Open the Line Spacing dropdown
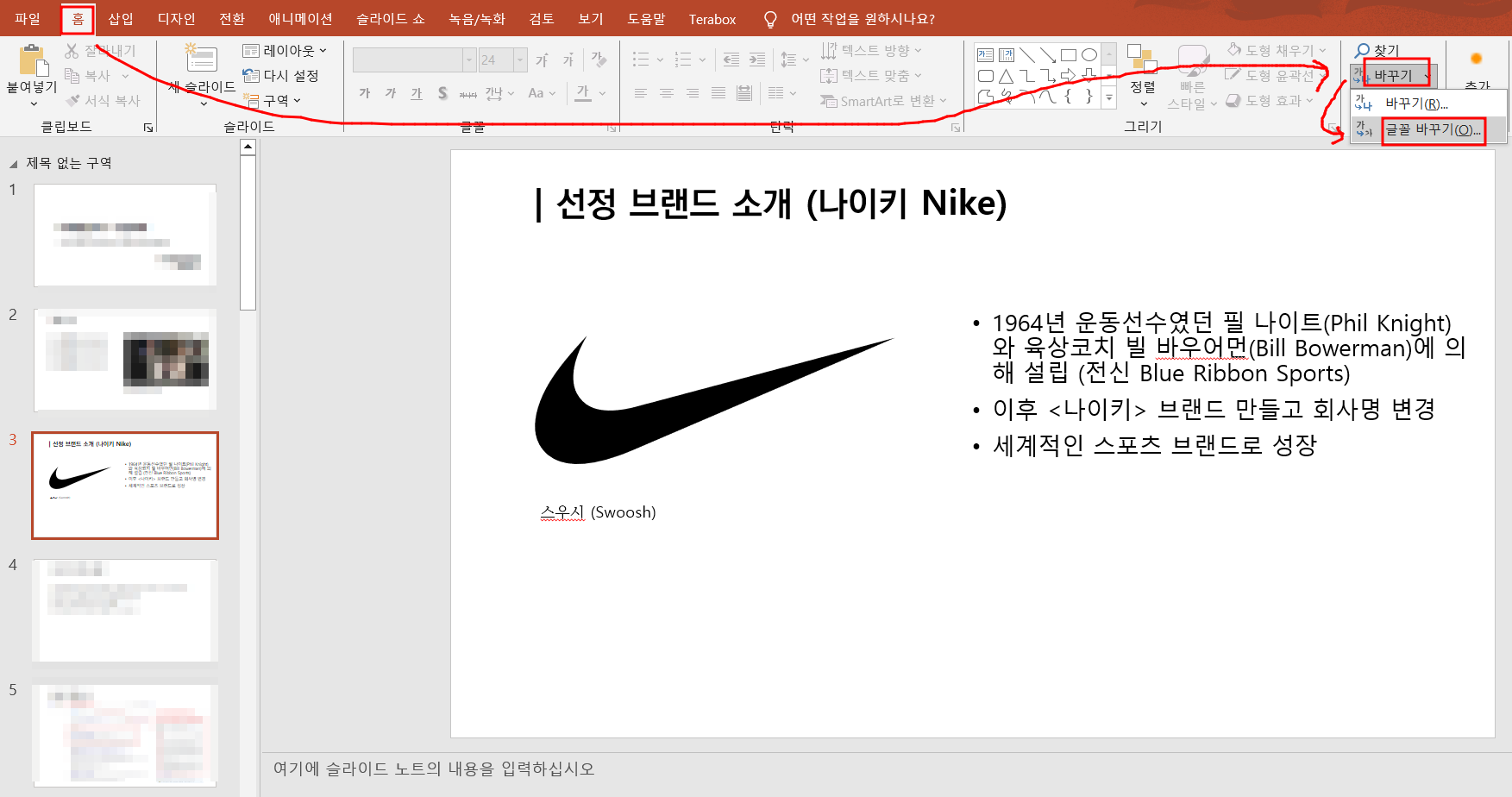 [794, 60]
